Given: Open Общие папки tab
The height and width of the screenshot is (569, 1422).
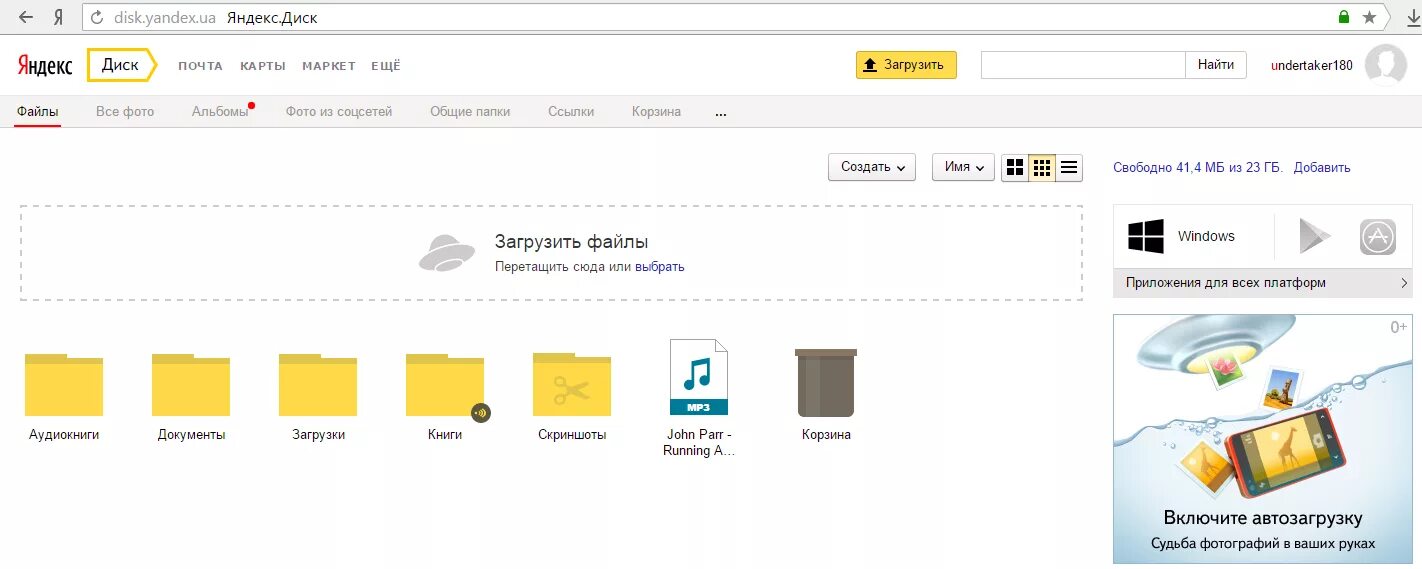Looking at the screenshot, I should coord(470,112).
